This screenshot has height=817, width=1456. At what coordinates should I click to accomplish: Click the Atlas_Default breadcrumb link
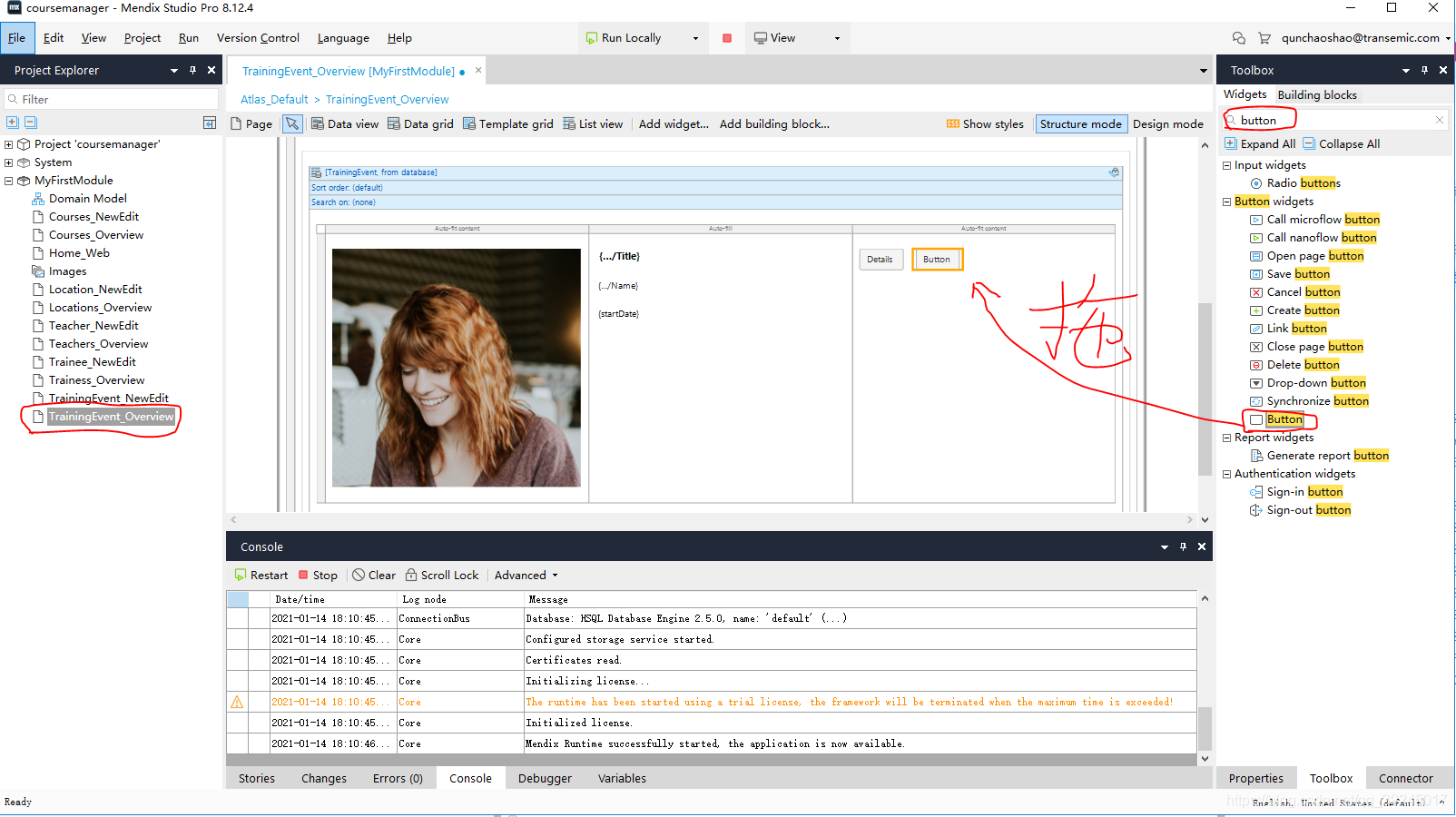(x=274, y=100)
